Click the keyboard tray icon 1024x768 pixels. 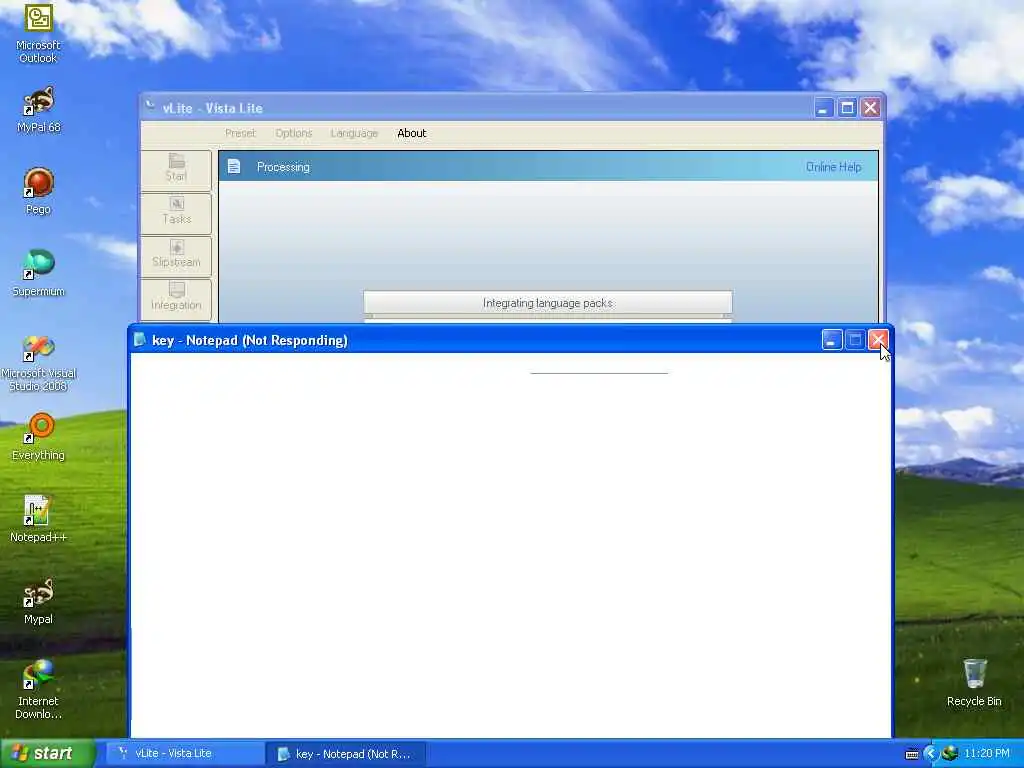pos(912,754)
